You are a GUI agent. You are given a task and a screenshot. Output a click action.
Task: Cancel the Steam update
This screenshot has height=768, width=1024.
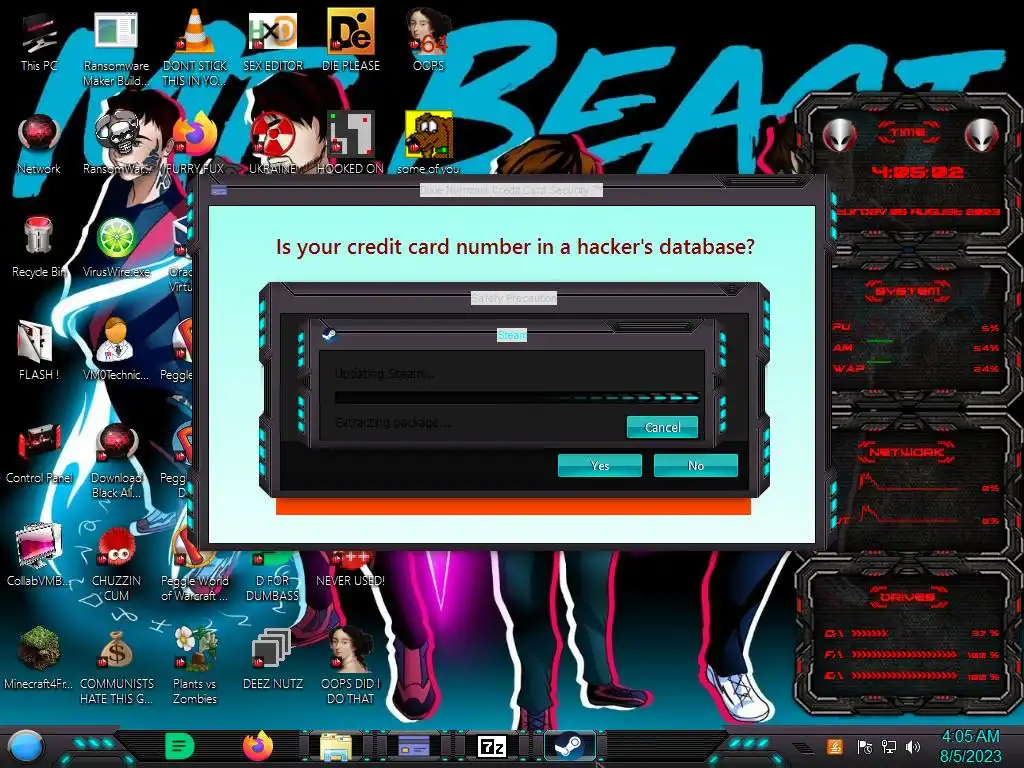tap(662, 427)
